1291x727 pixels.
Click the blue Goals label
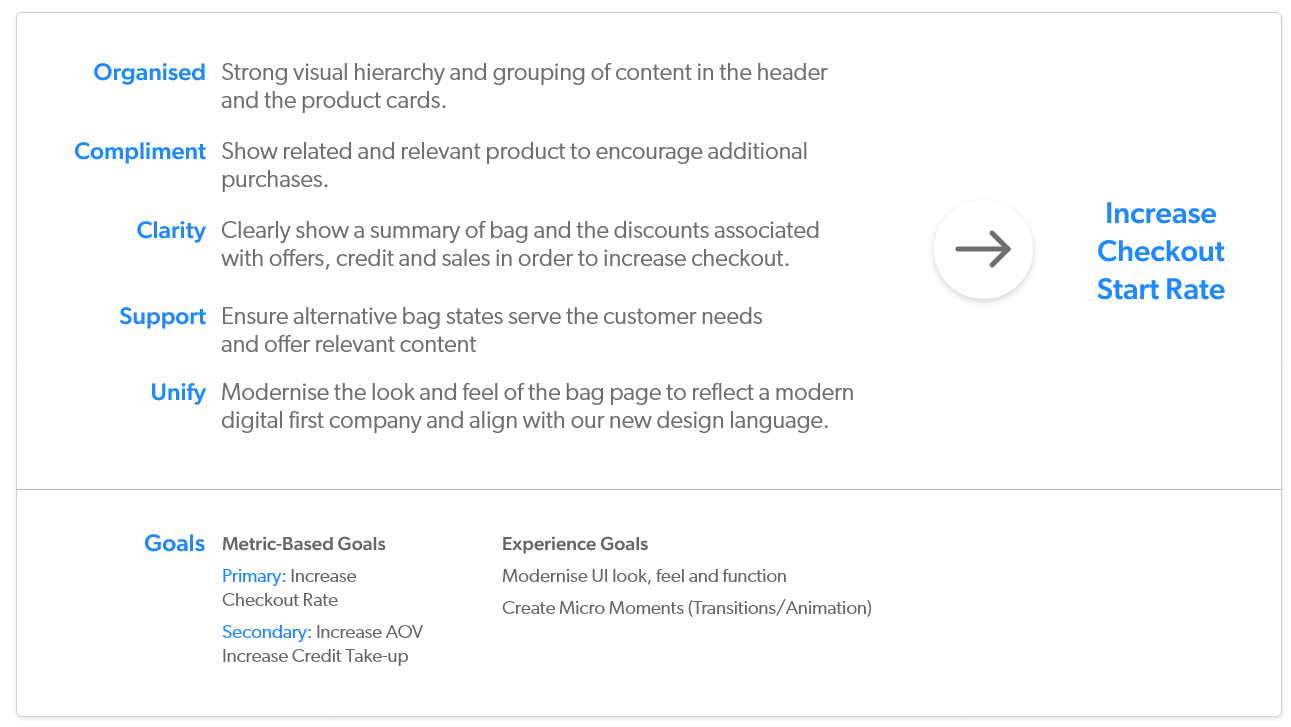174,544
